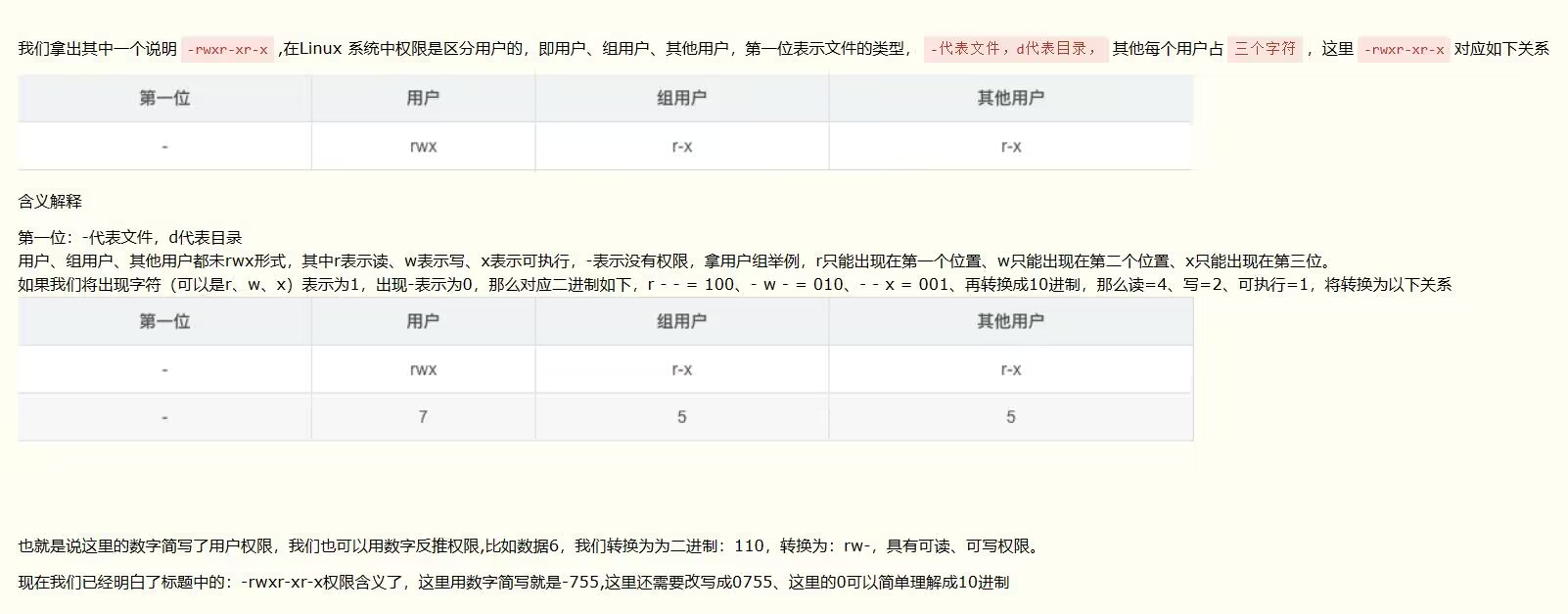Click the "-rwxr-xr-x" code span after "我们拿出其中一个说明"
This screenshot has width=1568, height=614.
click(227, 49)
